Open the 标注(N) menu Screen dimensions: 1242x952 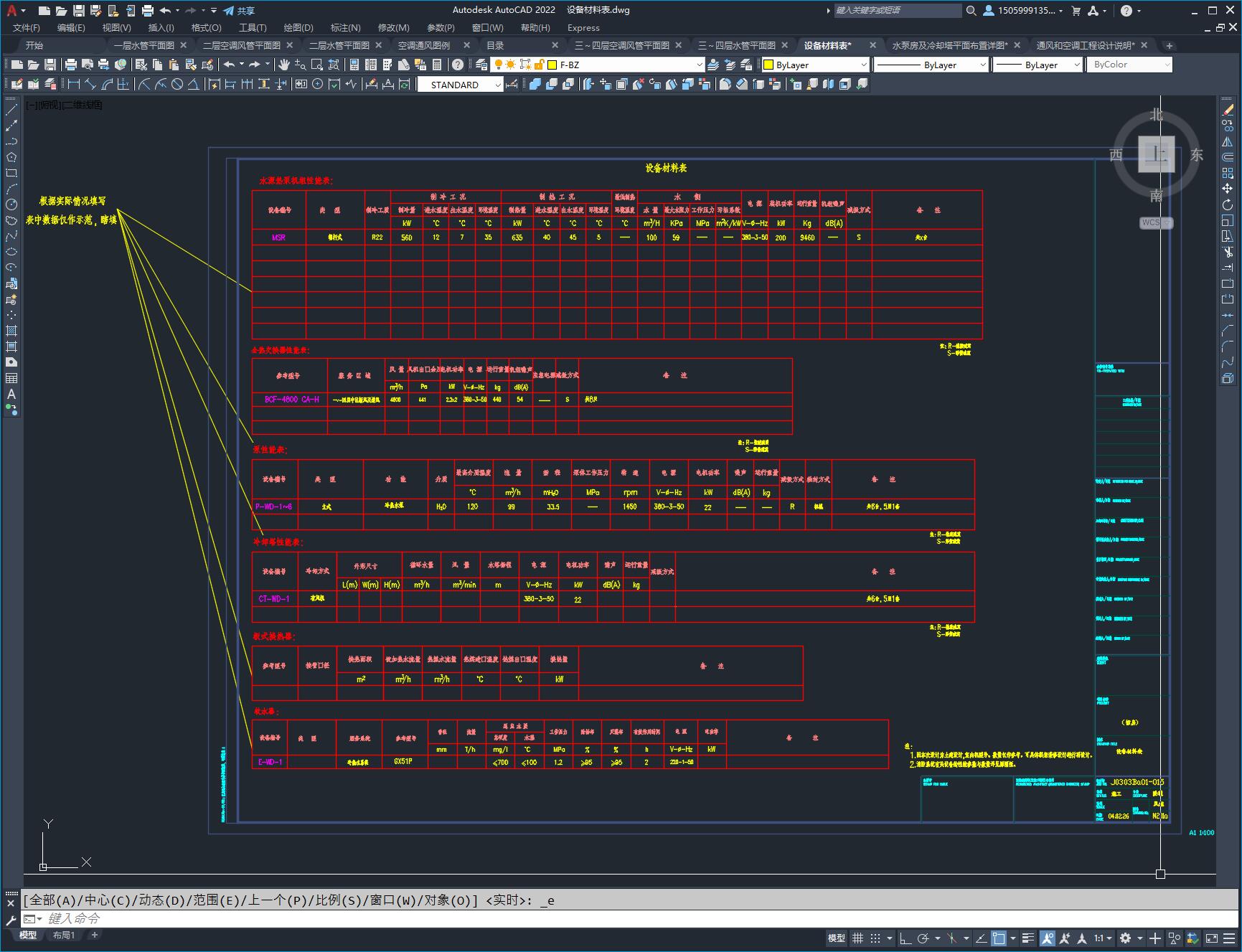click(x=345, y=27)
